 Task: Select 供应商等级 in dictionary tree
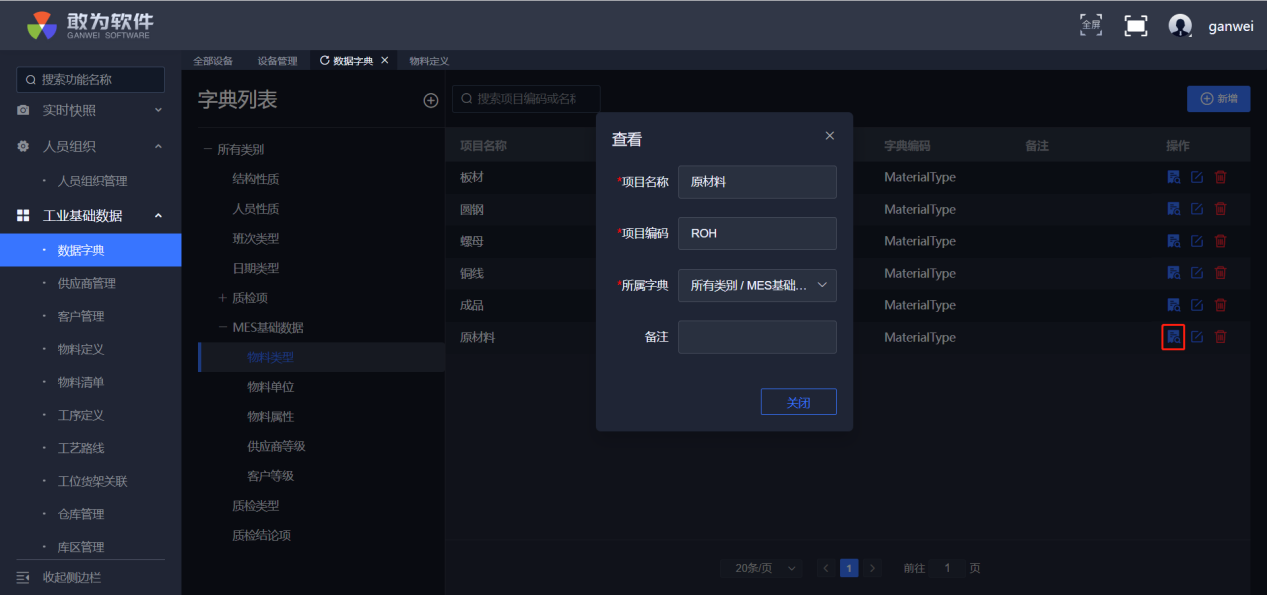(276, 446)
